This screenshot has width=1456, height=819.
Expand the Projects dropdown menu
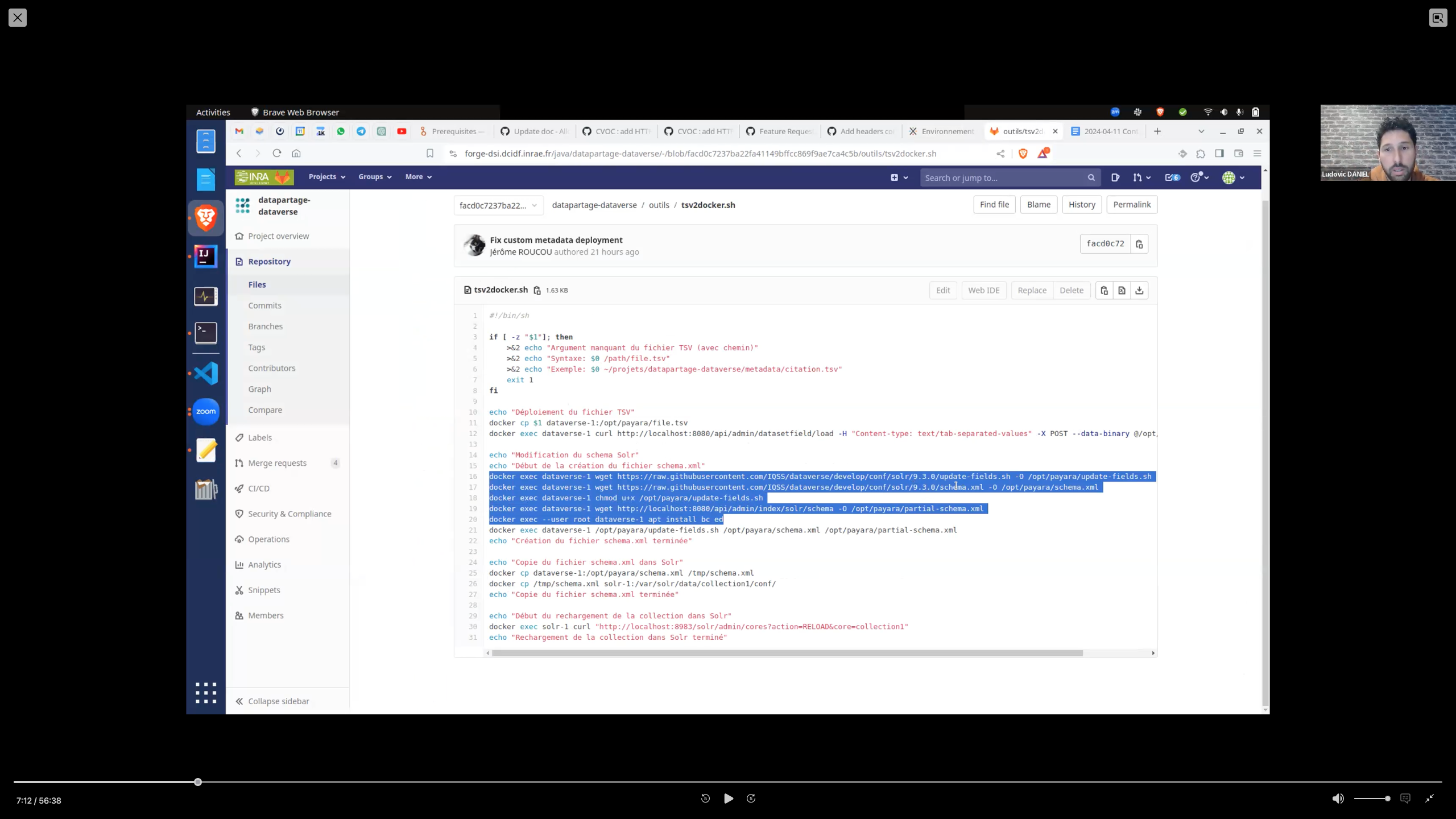point(326,177)
